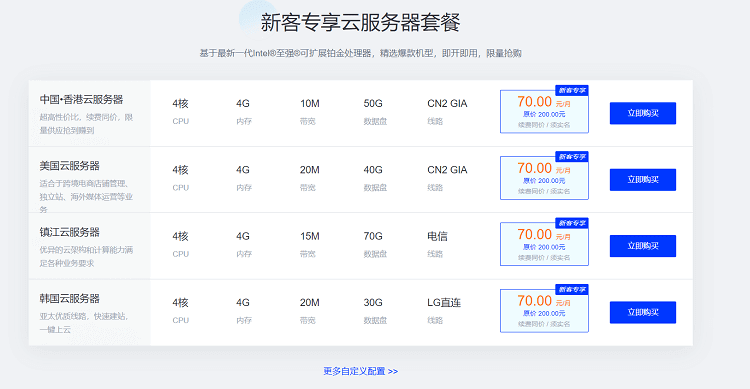The height and width of the screenshot is (389, 750).
Task: Click 立即购买 for 韩国云服务器
Action: pyautogui.click(x=642, y=312)
